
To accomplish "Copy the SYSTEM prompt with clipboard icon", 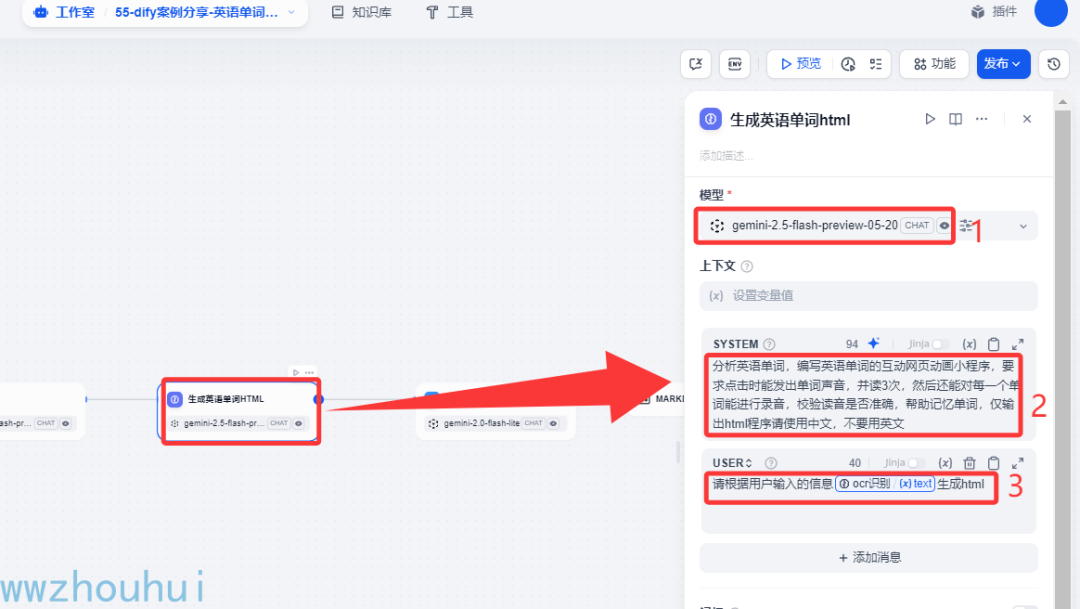I will (993, 344).
